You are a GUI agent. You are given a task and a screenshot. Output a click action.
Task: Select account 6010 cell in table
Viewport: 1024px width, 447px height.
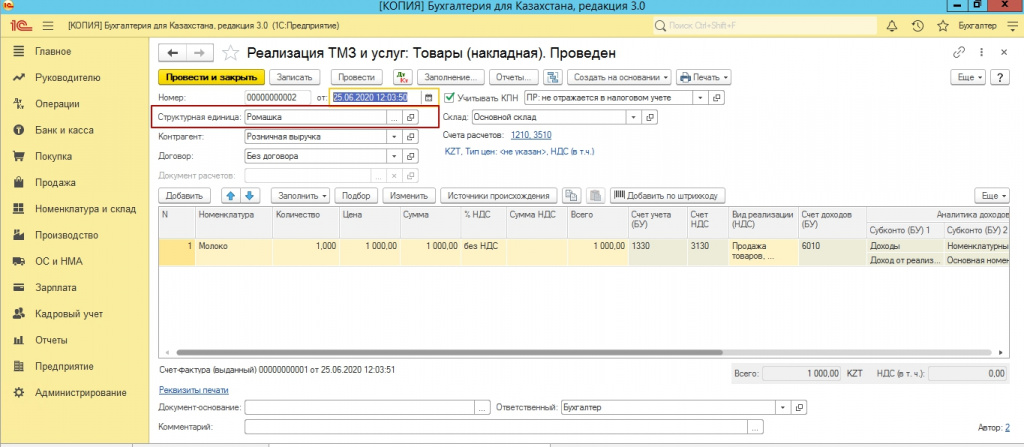pyautogui.click(x=831, y=252)
